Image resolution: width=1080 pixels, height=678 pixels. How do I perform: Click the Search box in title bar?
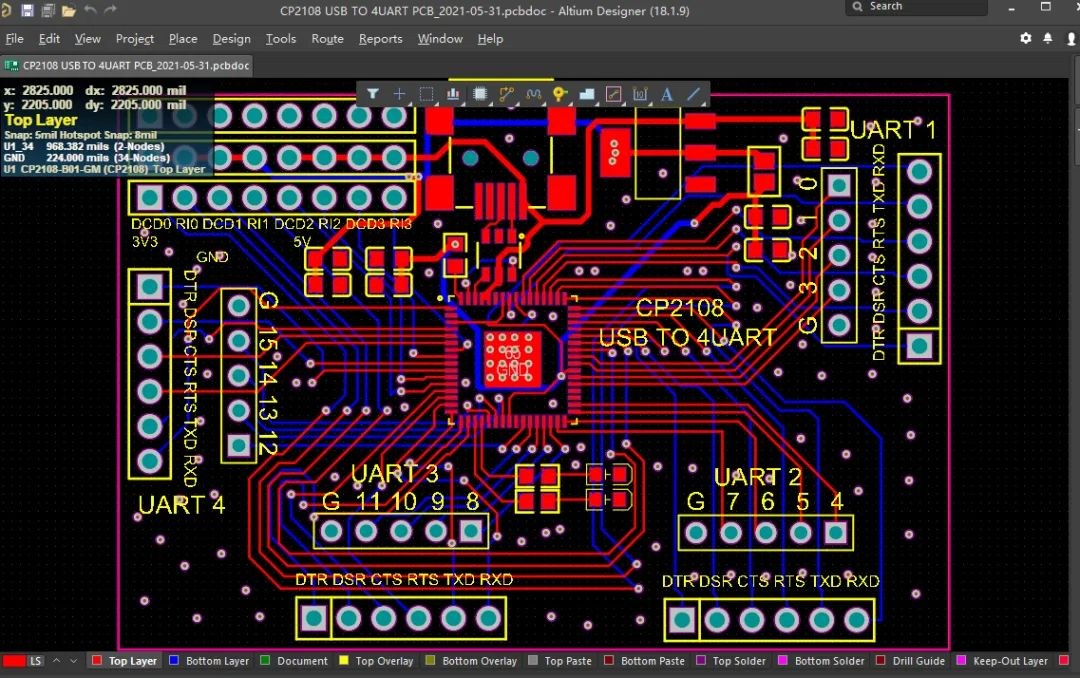[x=916, y=7]
